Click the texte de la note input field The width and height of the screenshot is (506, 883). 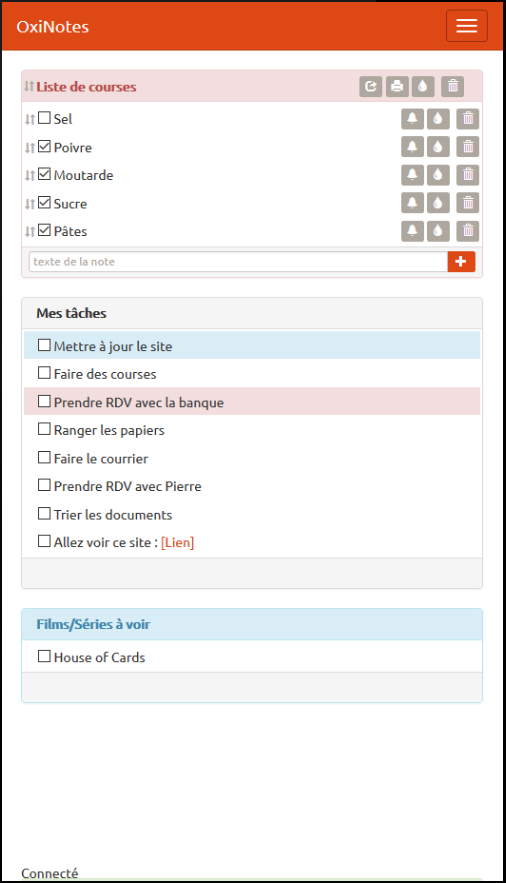238,262
